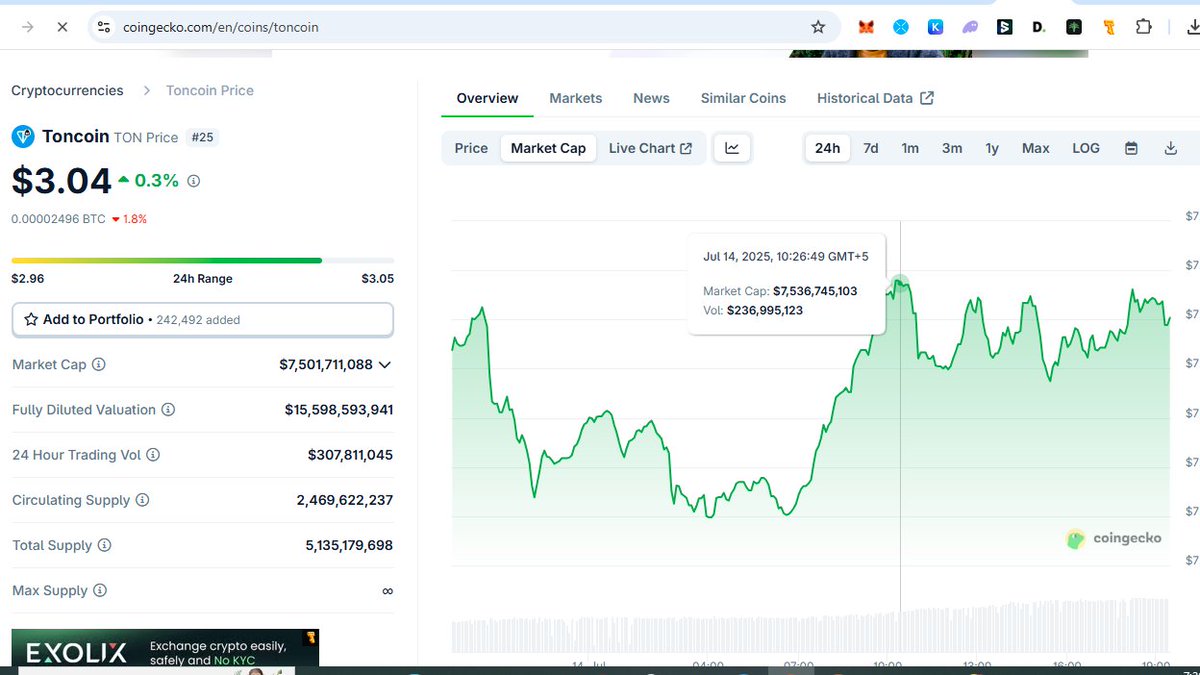The image size is (1200, 675).
Task: Click the 2,469,622,237 circulating supply value
Action: (345, 500)
